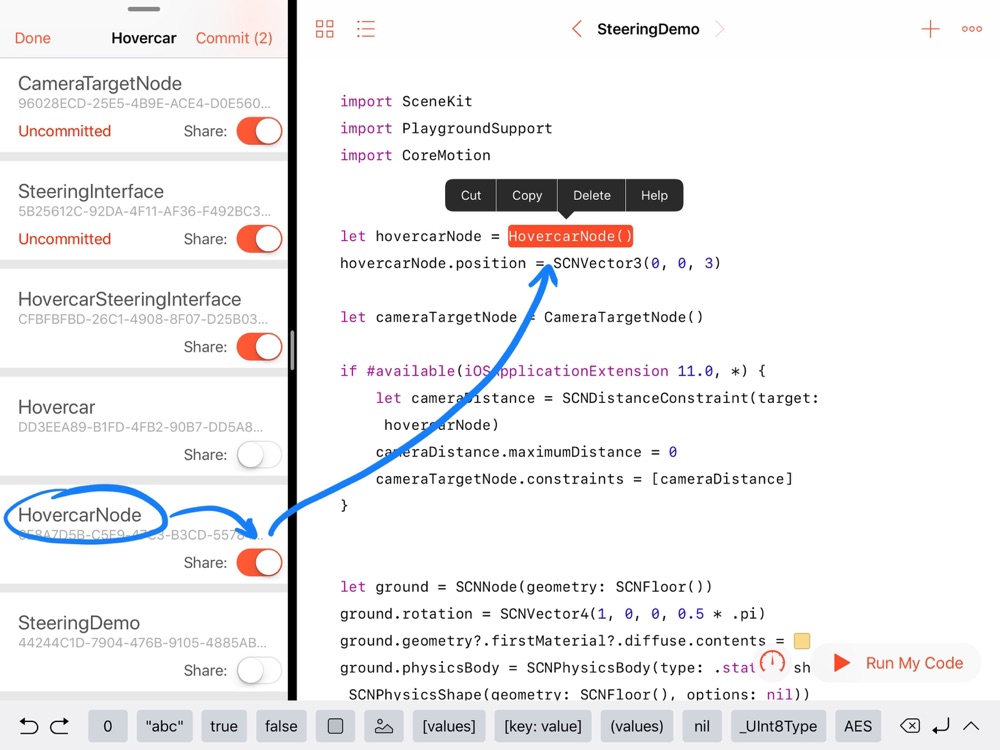1000x750 pixels.
Task: Place cursor on import CoreMotion line
Action: pos(415,156)
